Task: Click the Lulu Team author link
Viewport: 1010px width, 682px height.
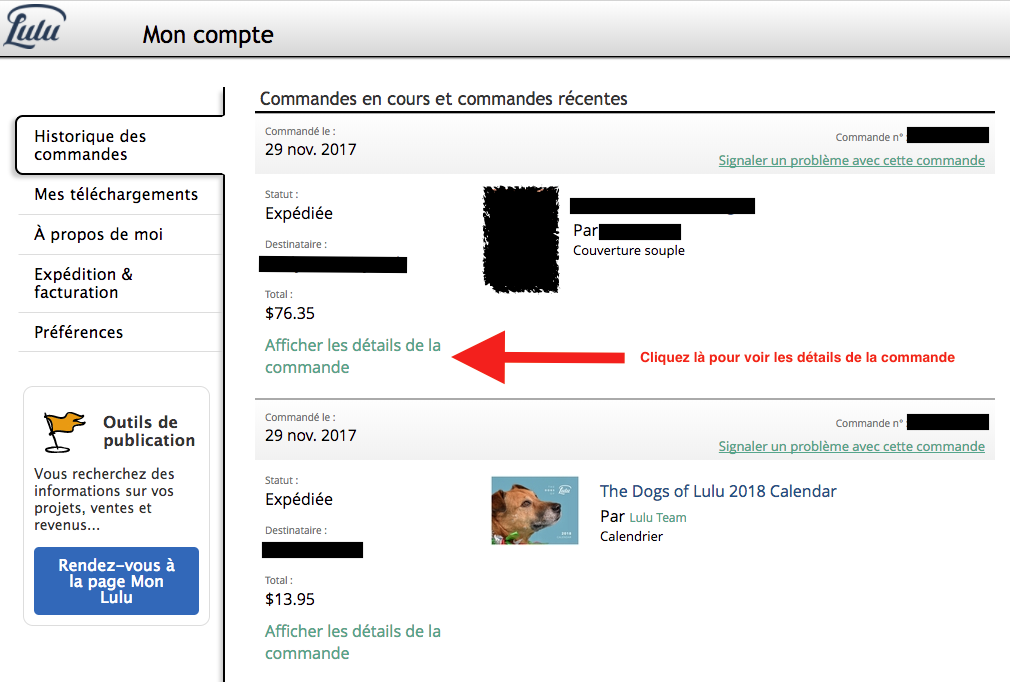Action: point(658,518)
